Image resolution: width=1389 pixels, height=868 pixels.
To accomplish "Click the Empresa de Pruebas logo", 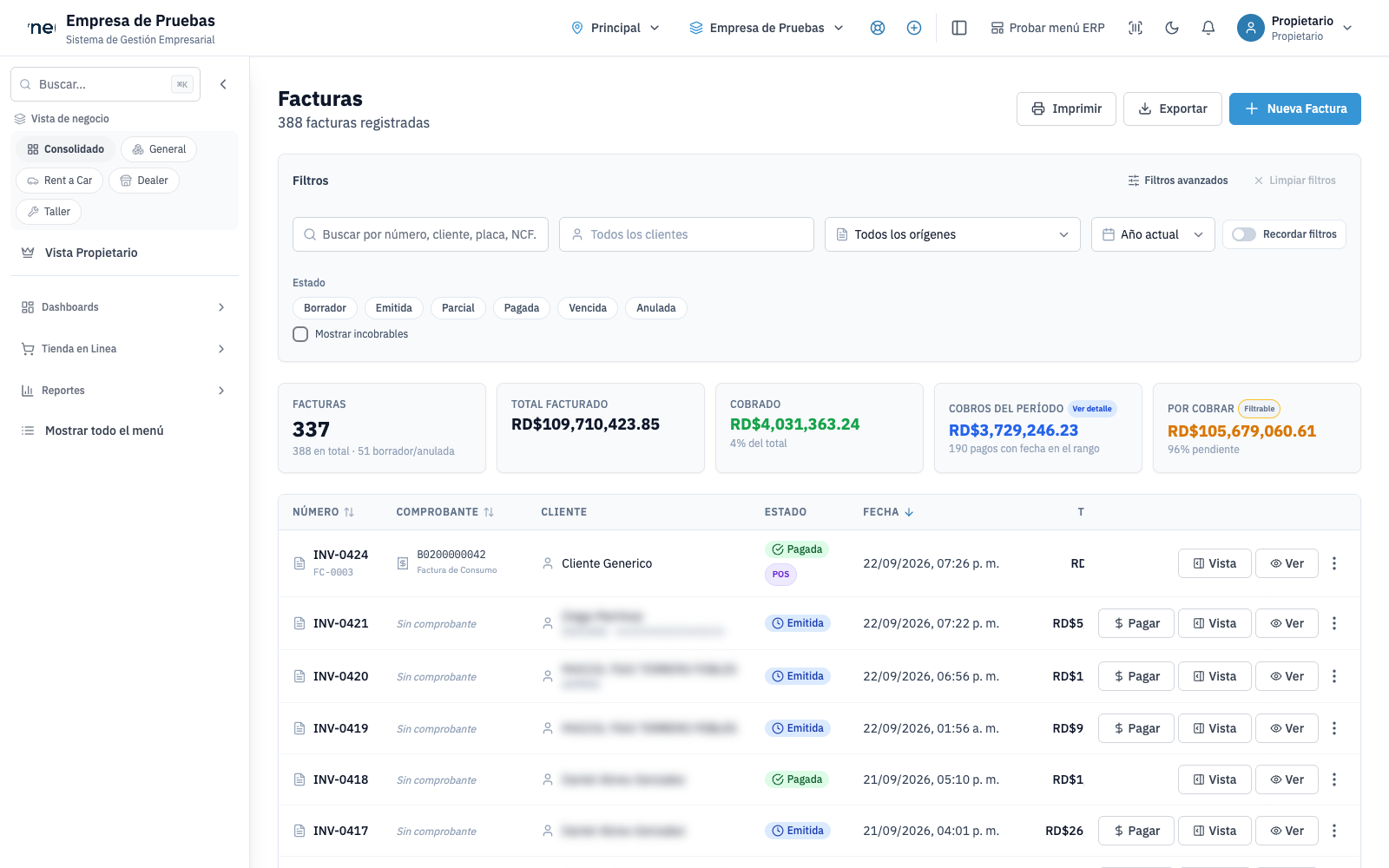I will click(x=42, y=28).
